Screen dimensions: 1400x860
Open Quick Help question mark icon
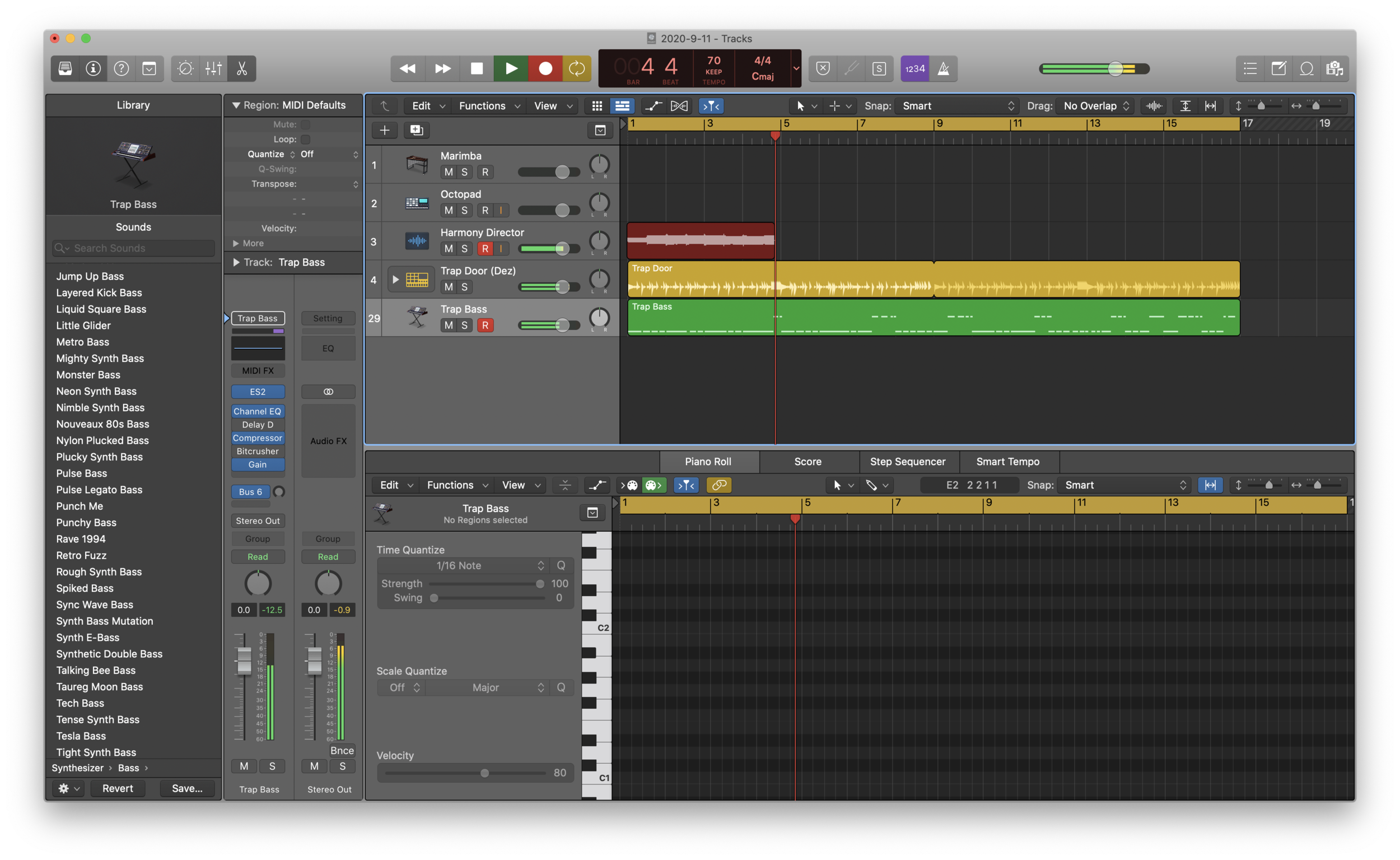pos(121,69)
